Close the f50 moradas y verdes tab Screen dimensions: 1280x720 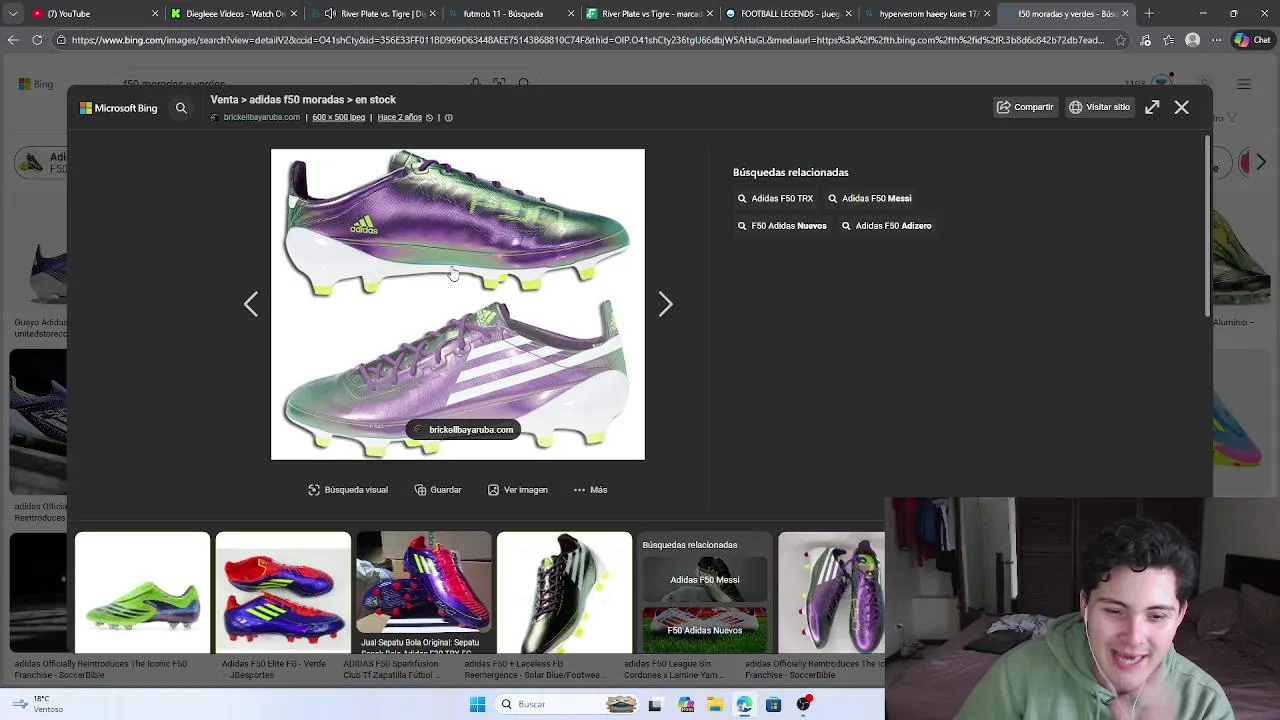(x=1125, y=14)
